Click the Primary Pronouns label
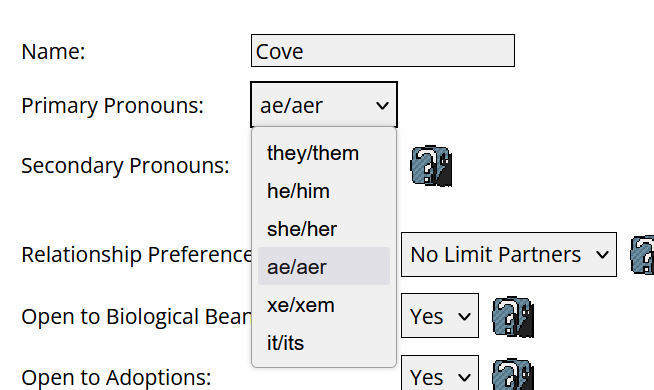Screen dimensions: 654x390 (x=113, y=106)
